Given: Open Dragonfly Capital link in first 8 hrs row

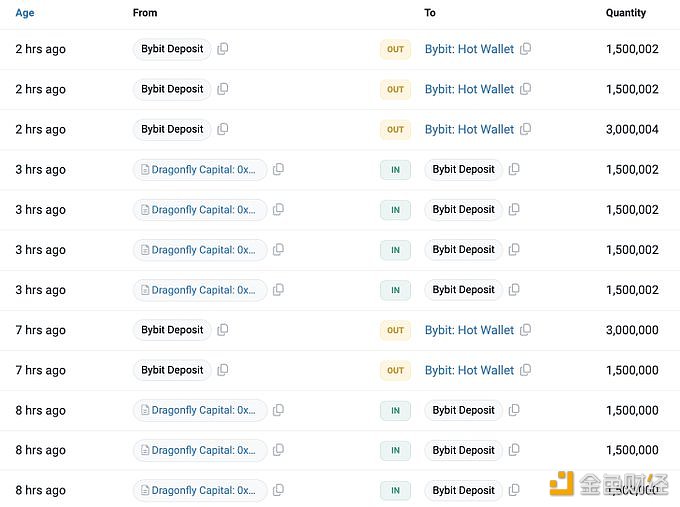Looking at the screenshot, I should (203, 410).
